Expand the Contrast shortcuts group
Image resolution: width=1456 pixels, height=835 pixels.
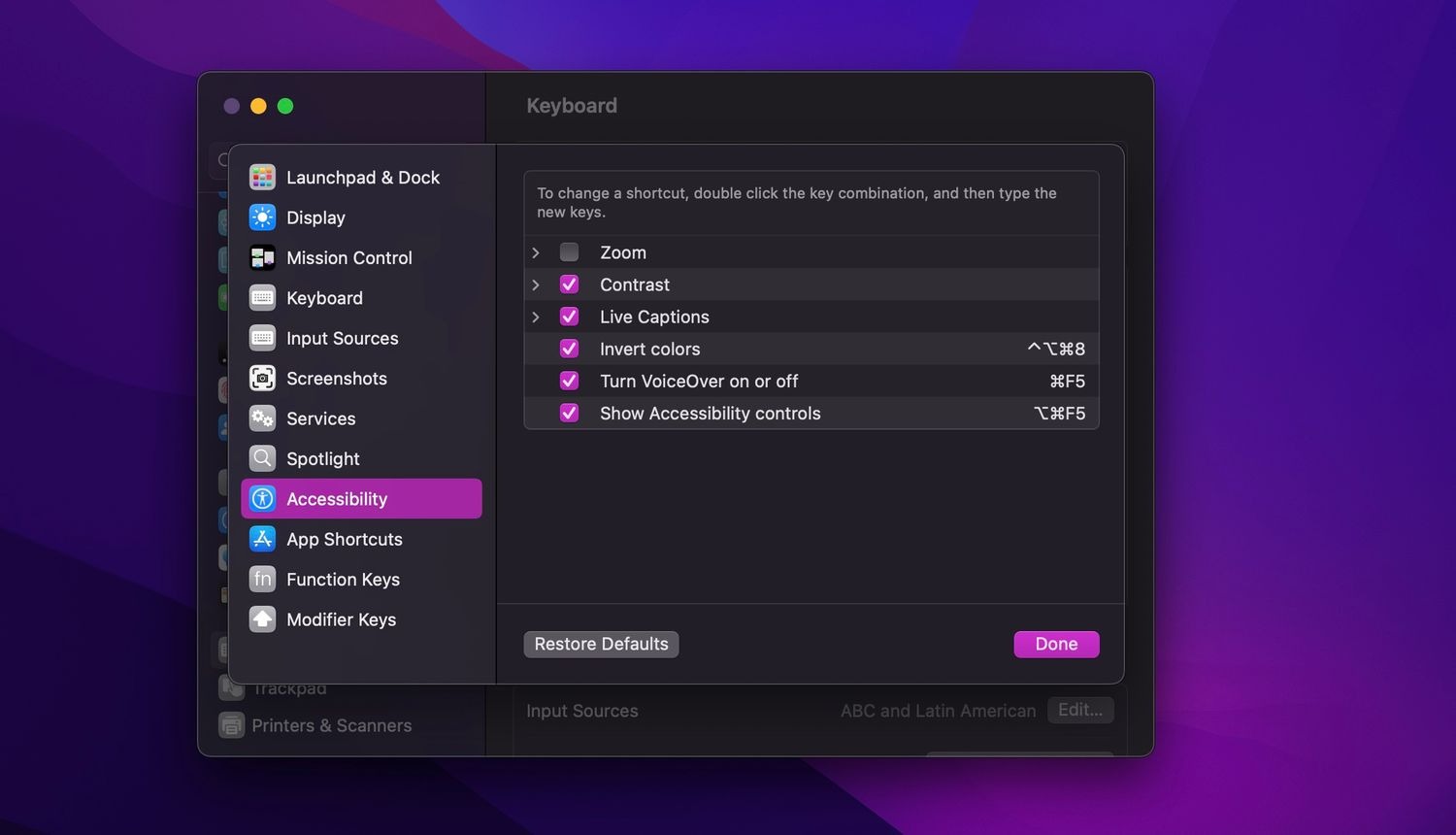coord(536,284)
